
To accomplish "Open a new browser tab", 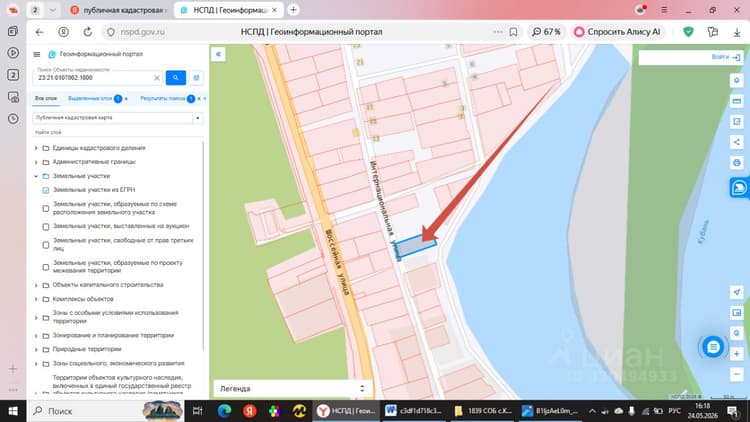I will pyautogui.click(x=293, y=10).
